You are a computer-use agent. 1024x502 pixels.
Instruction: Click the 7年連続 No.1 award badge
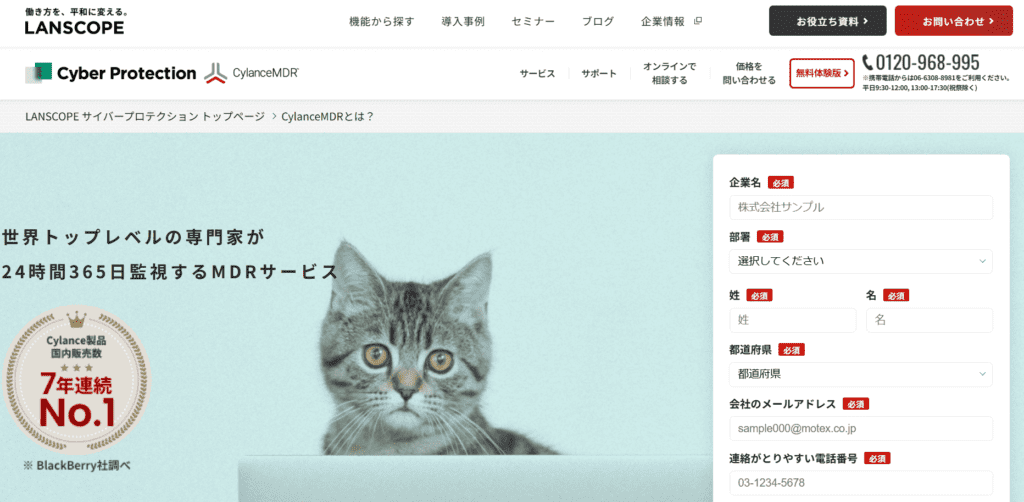[77, 381]
